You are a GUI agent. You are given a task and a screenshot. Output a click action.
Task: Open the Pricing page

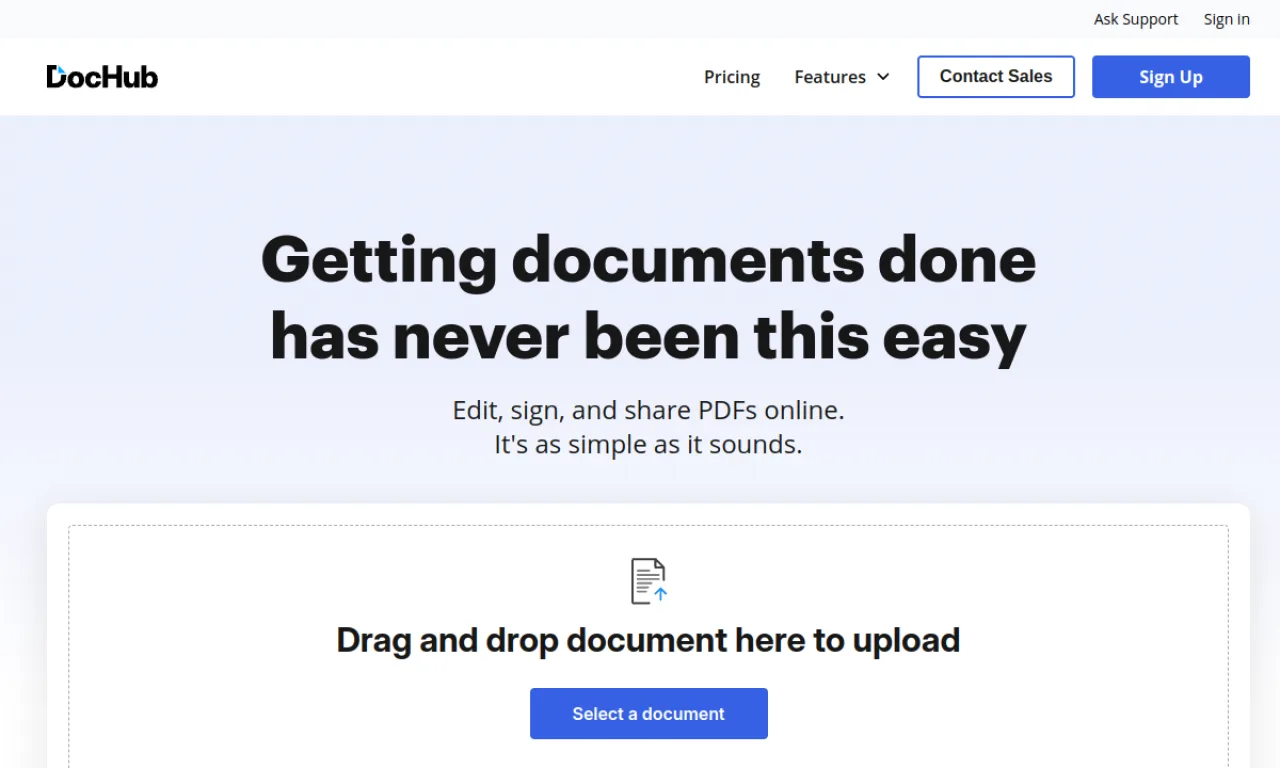click(x=732, y=77)
